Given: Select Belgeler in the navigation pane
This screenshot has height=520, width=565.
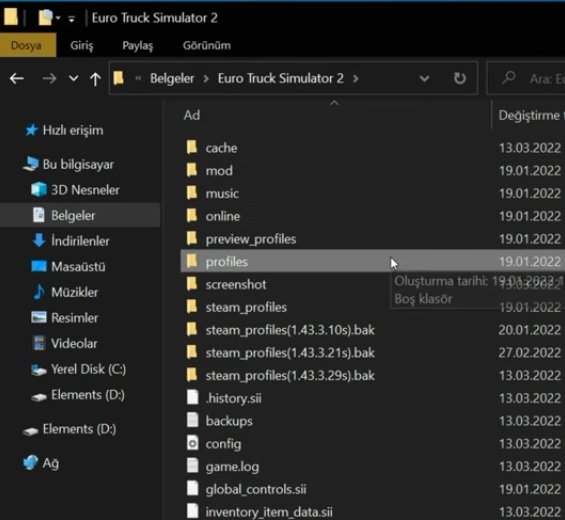Looking at the screenshot, I should coord(73,215).
